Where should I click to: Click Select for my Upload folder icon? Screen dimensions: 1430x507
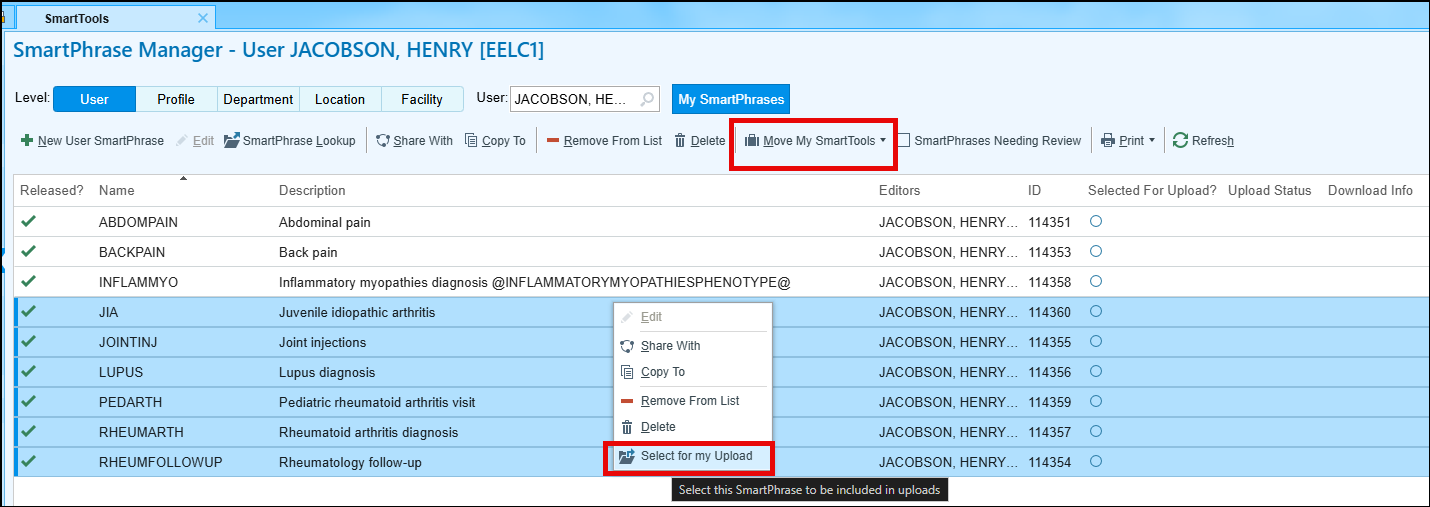tap(627, 457)
